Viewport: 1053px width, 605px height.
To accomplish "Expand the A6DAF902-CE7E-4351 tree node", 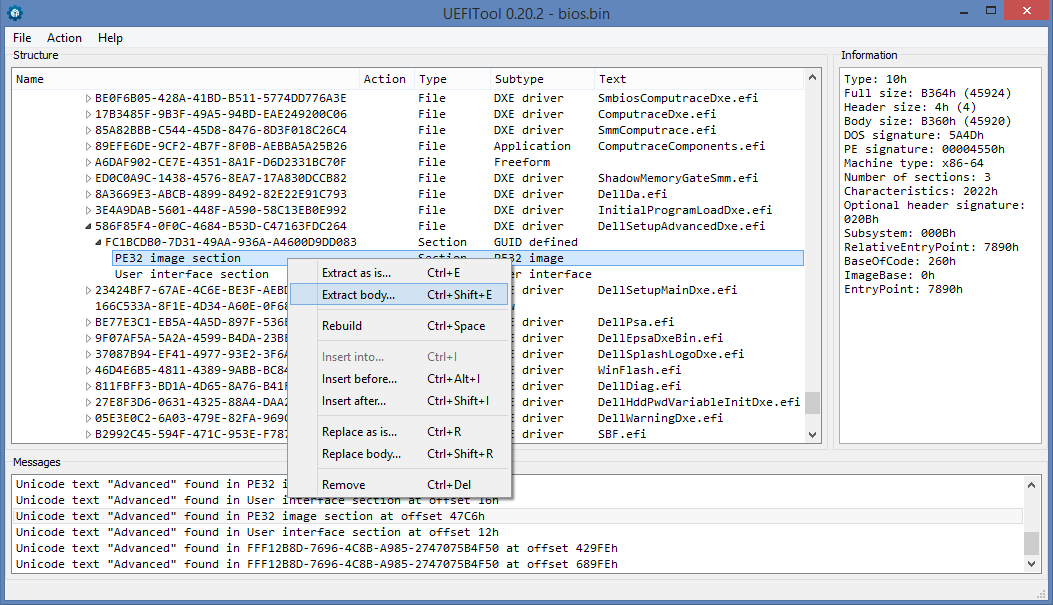I will point(88,162).
